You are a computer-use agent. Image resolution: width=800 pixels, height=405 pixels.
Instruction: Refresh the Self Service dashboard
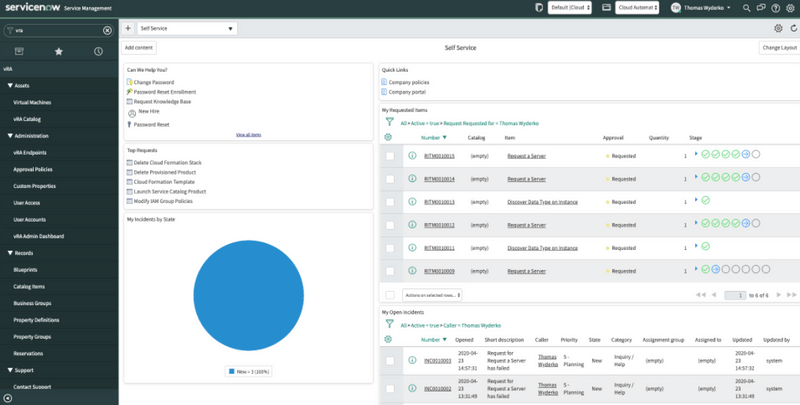(x=792, y=29)
